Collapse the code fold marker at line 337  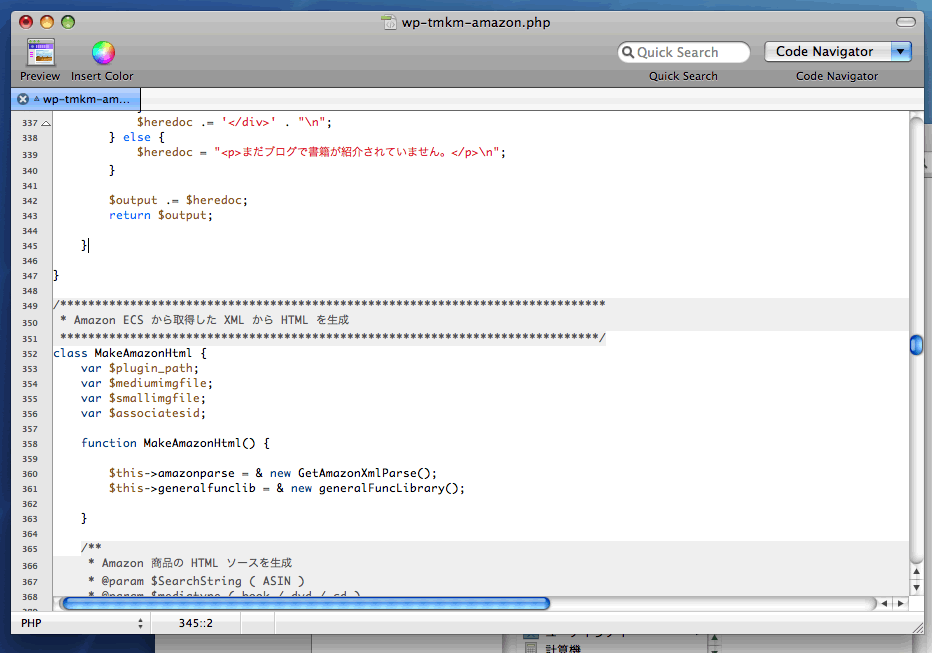coord(46,123)
